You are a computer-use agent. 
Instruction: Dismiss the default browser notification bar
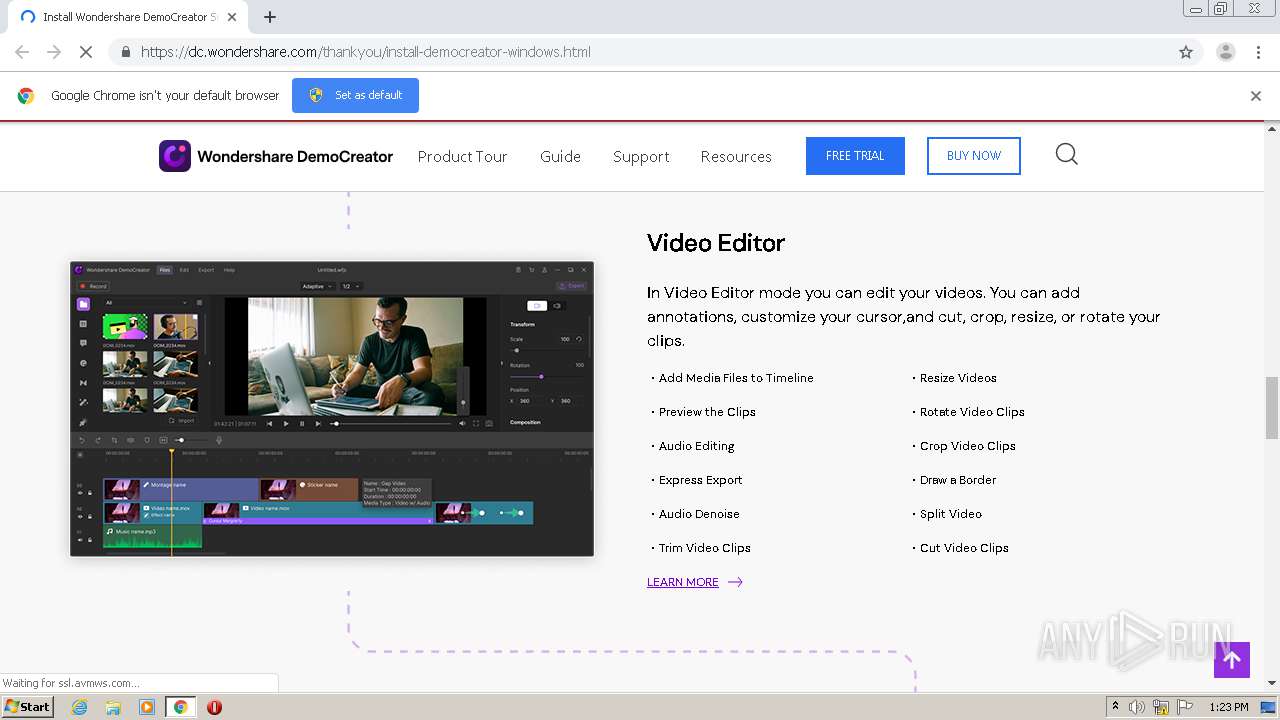1256,96
